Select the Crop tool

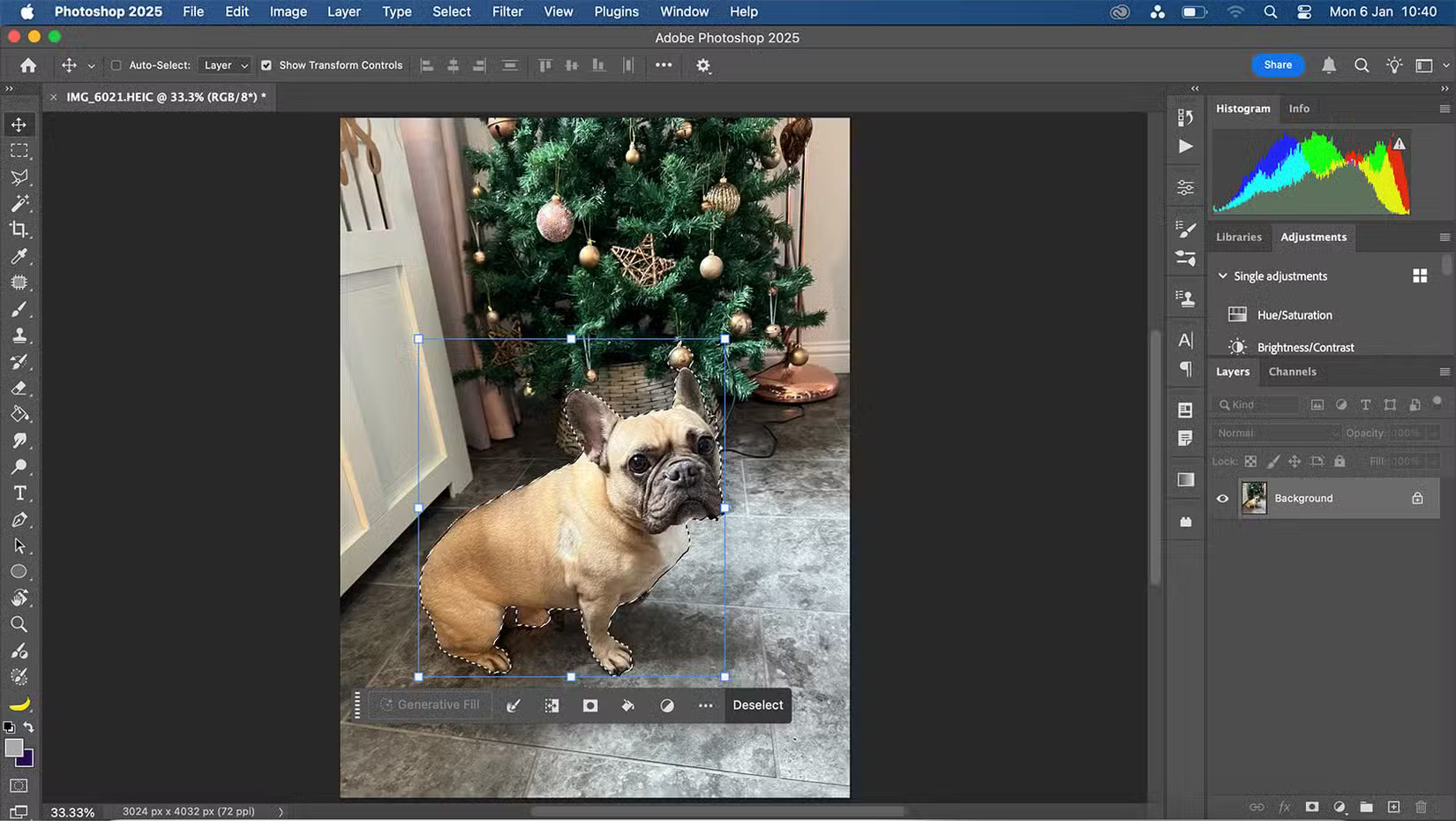click(x=19, y=230)
